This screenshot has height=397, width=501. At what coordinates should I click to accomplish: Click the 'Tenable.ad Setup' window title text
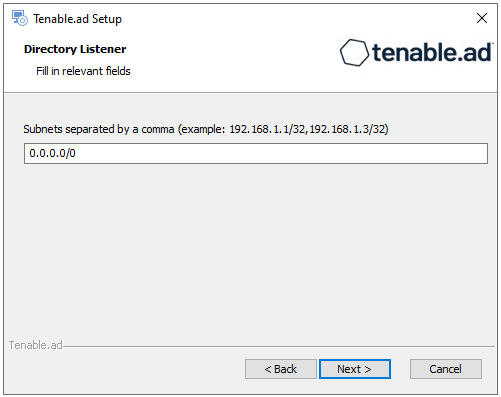click(x=77, y=19)
